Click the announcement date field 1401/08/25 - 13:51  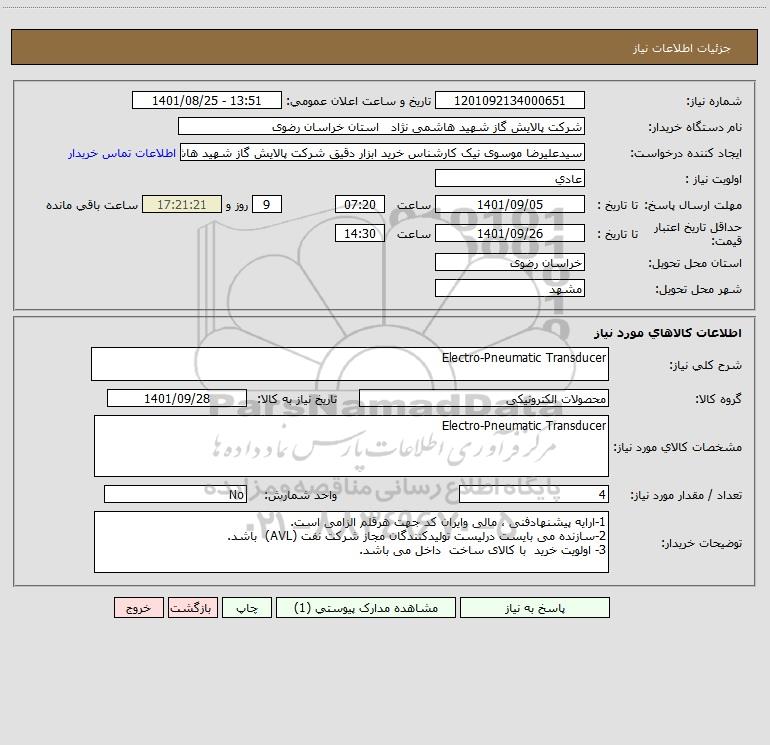tap(207, 100)
